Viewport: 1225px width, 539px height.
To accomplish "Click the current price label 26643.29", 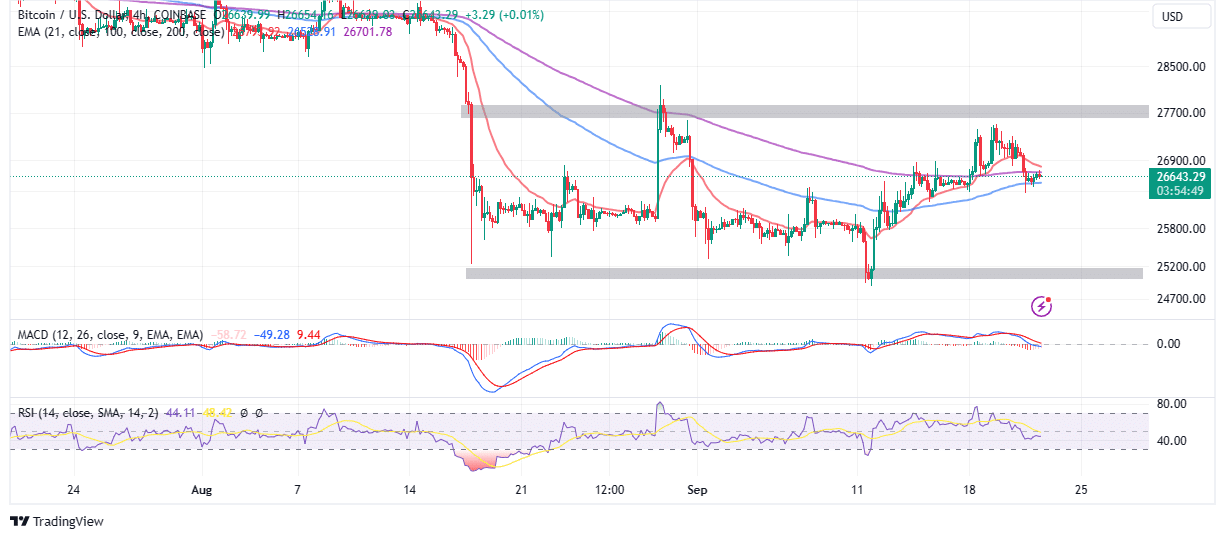I will pos(1181,176).
